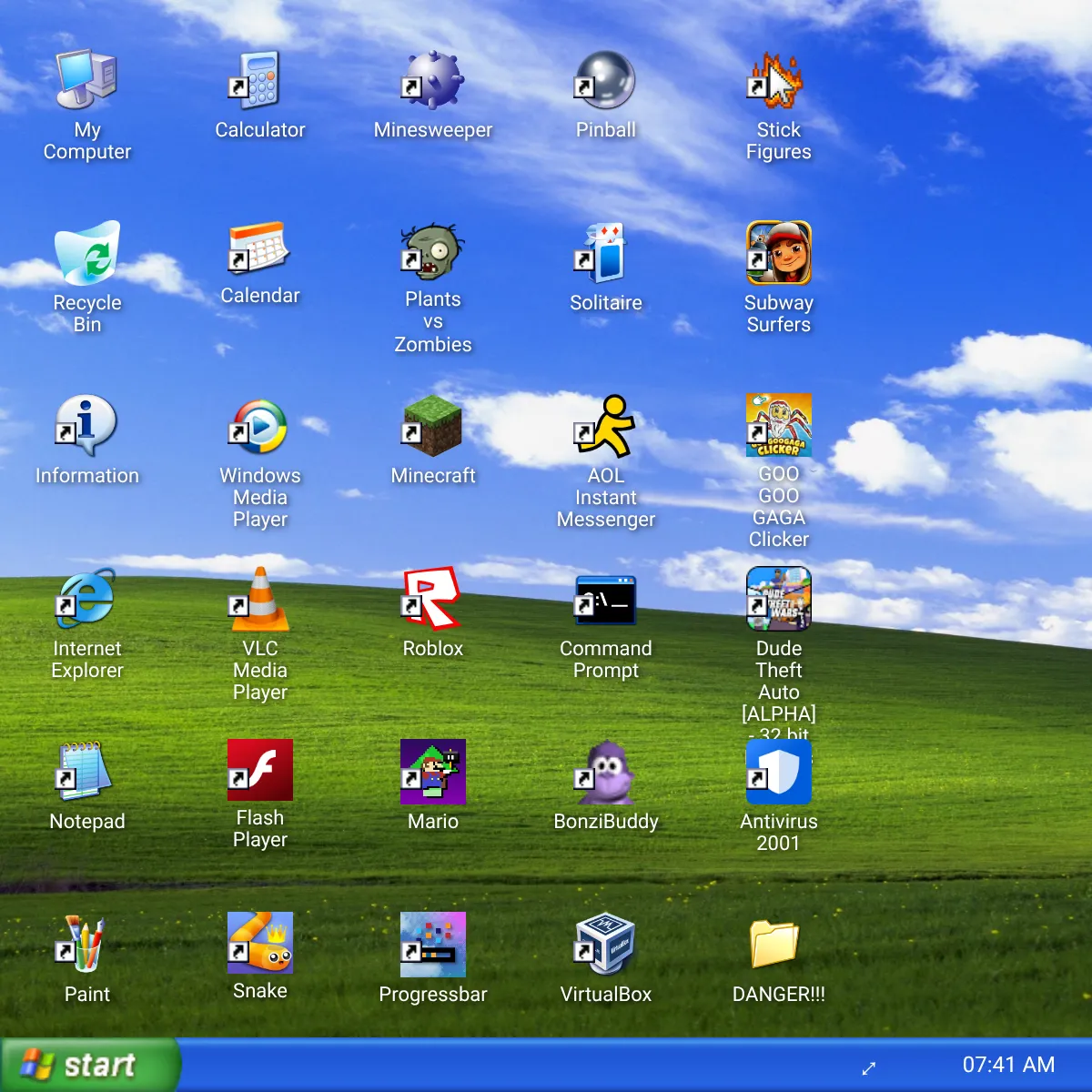Open the Notepad shortcut
Viewport: 1092px width, 1092px height.
coord(87,772)
